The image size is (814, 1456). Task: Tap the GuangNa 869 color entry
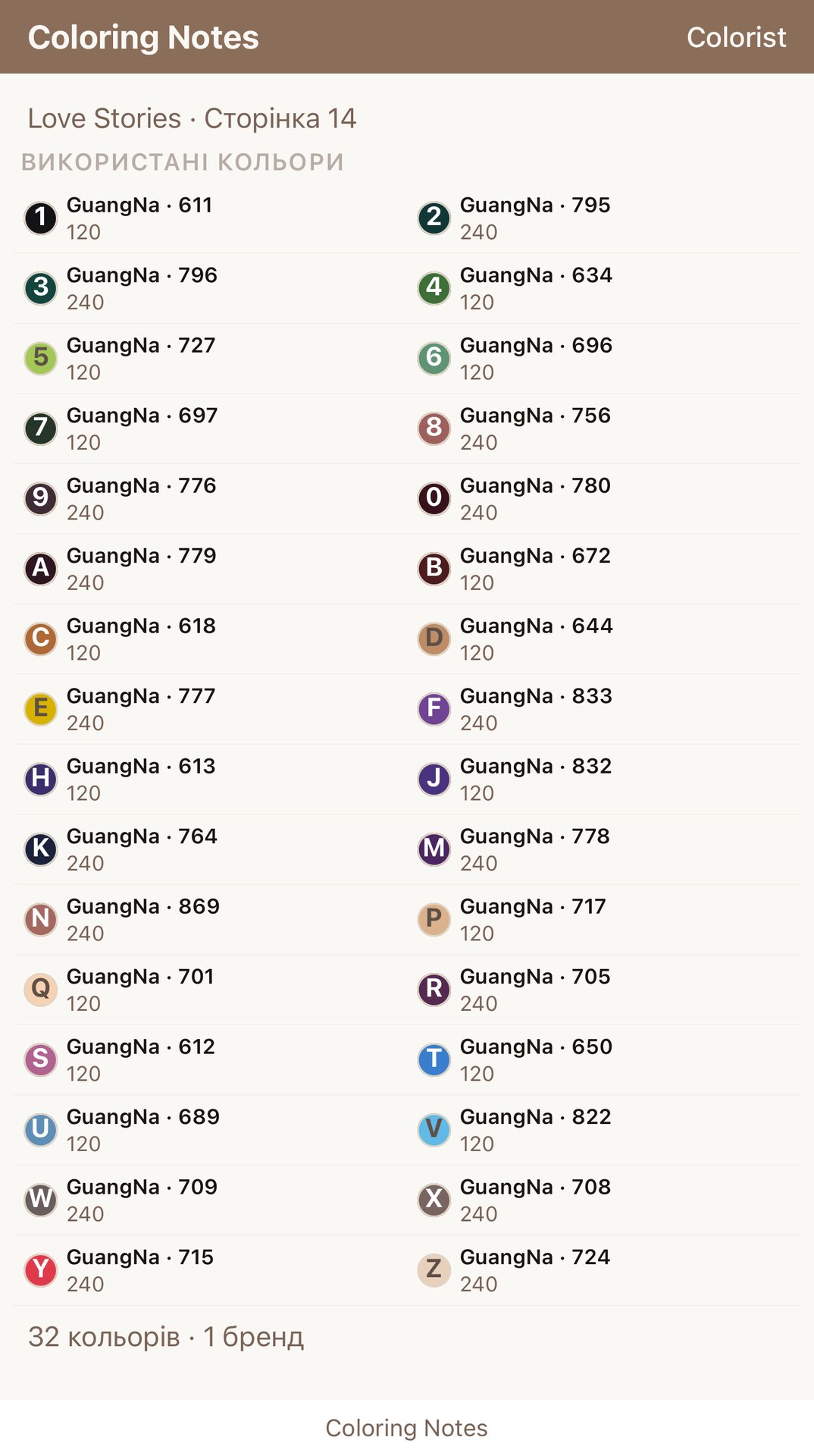(x=211, y=919)
